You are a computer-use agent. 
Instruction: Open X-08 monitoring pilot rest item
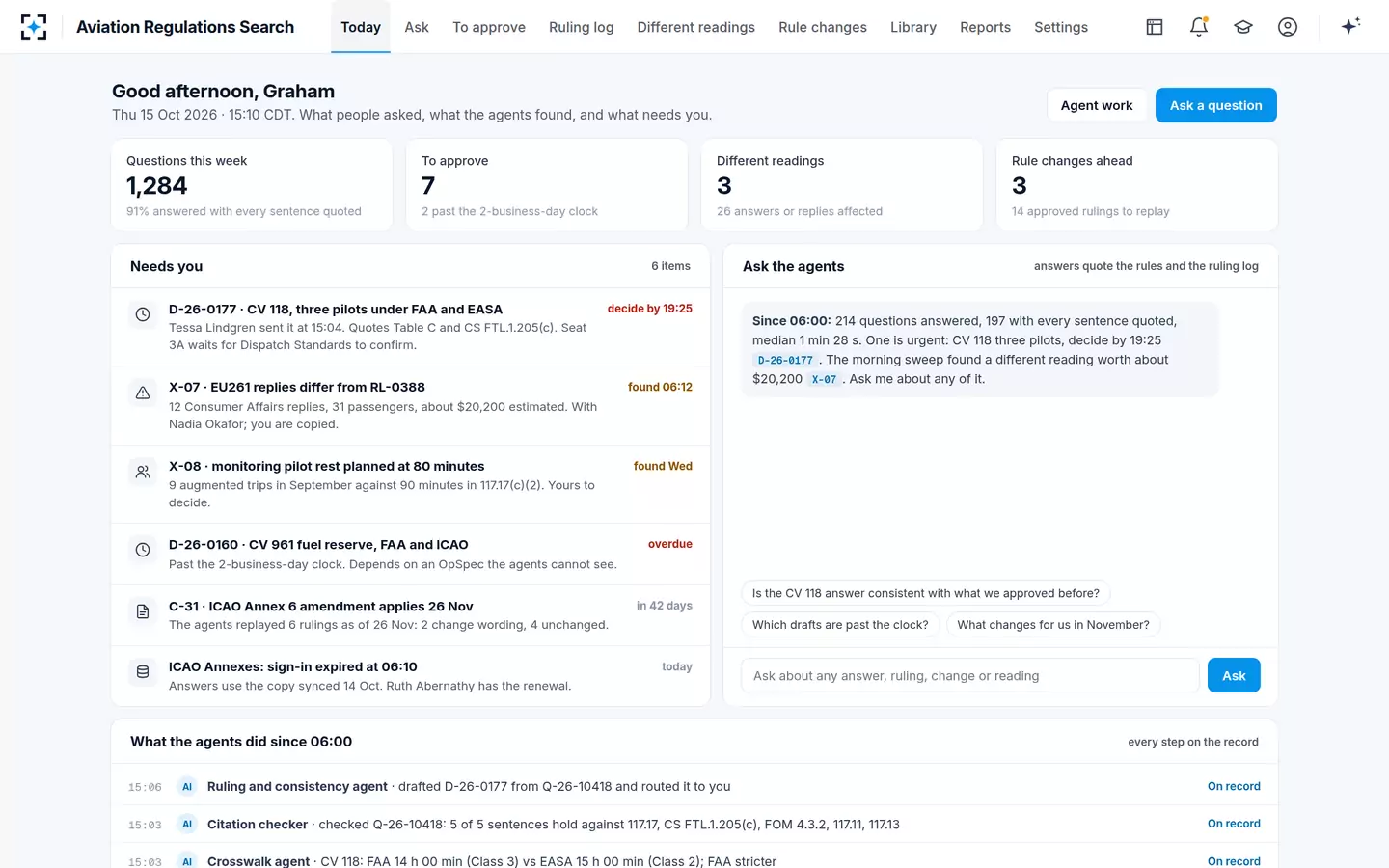click(x=411, y=484)
